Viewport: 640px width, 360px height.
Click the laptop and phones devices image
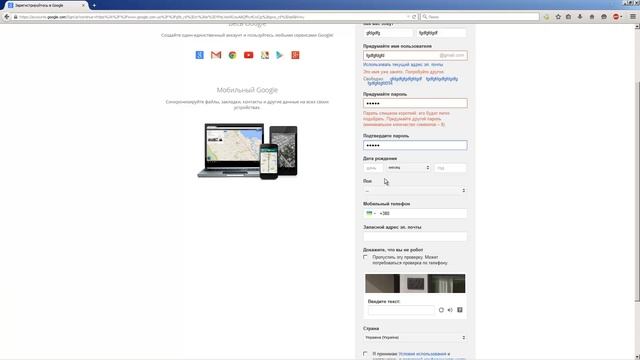(247, 151)
